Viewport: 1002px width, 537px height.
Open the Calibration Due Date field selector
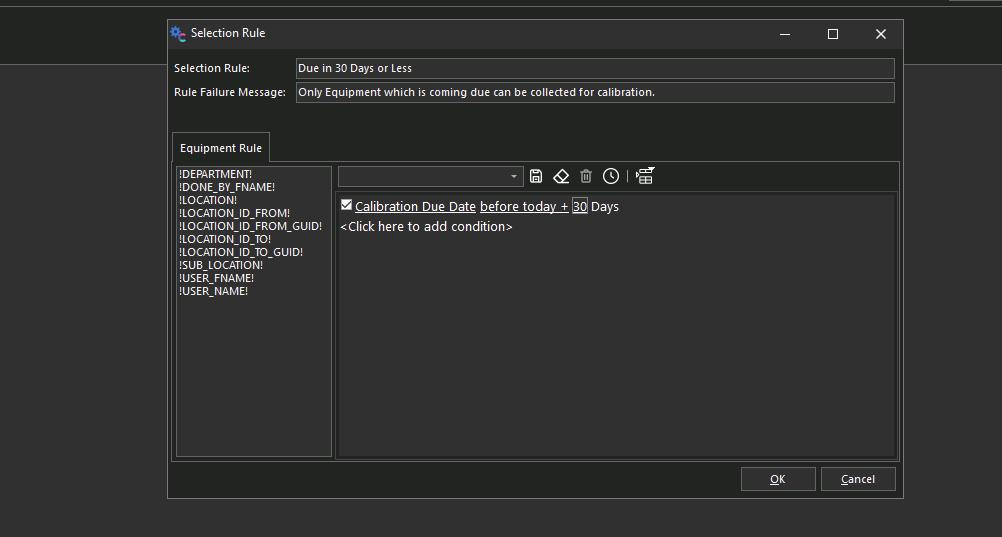[415, 207]
